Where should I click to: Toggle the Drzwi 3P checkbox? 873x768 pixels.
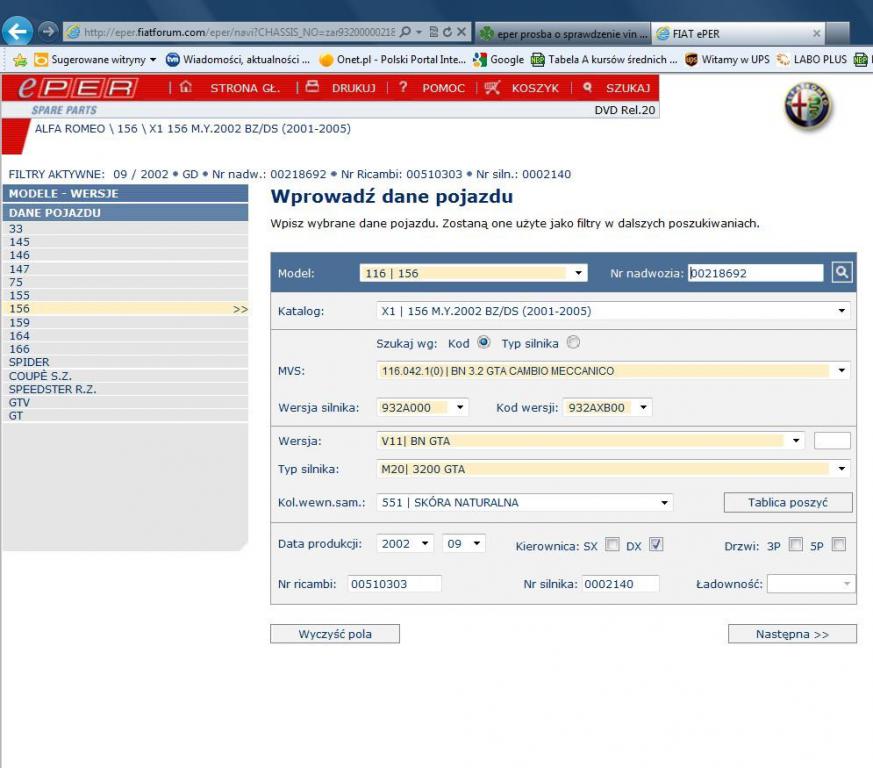[796, 544]
